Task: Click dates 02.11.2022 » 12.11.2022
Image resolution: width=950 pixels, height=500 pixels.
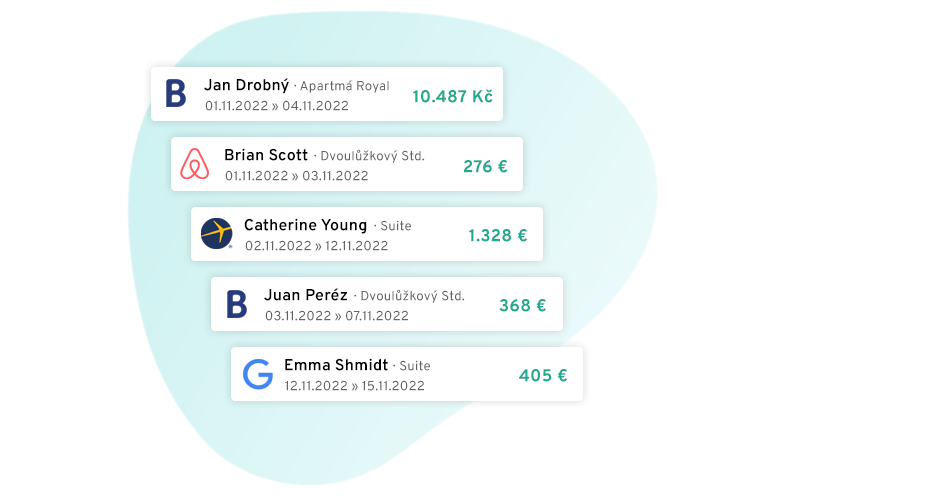Action: 317,246
